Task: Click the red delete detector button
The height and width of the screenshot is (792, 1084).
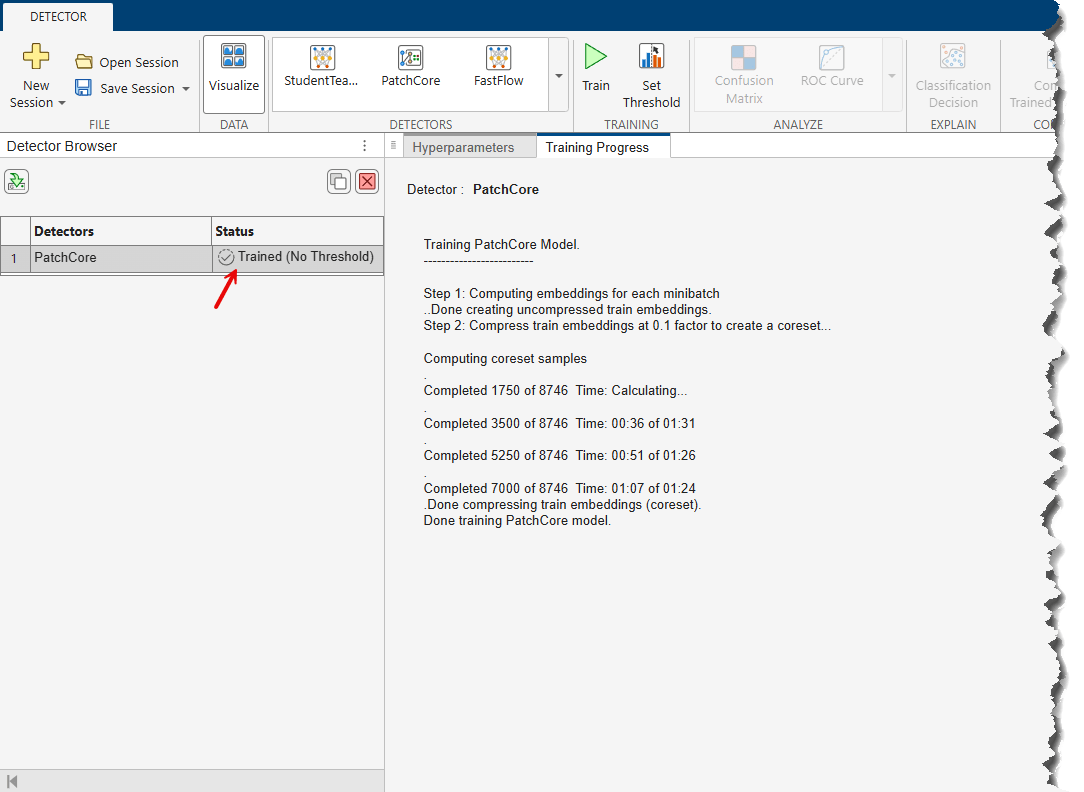Action: click(367, 182)
